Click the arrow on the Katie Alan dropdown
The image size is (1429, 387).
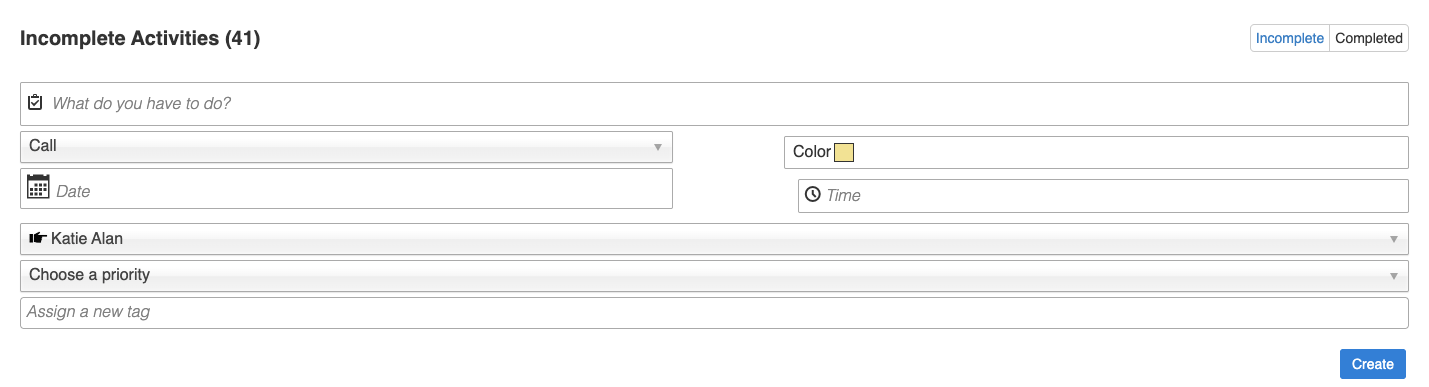(x=1394, y=240)
